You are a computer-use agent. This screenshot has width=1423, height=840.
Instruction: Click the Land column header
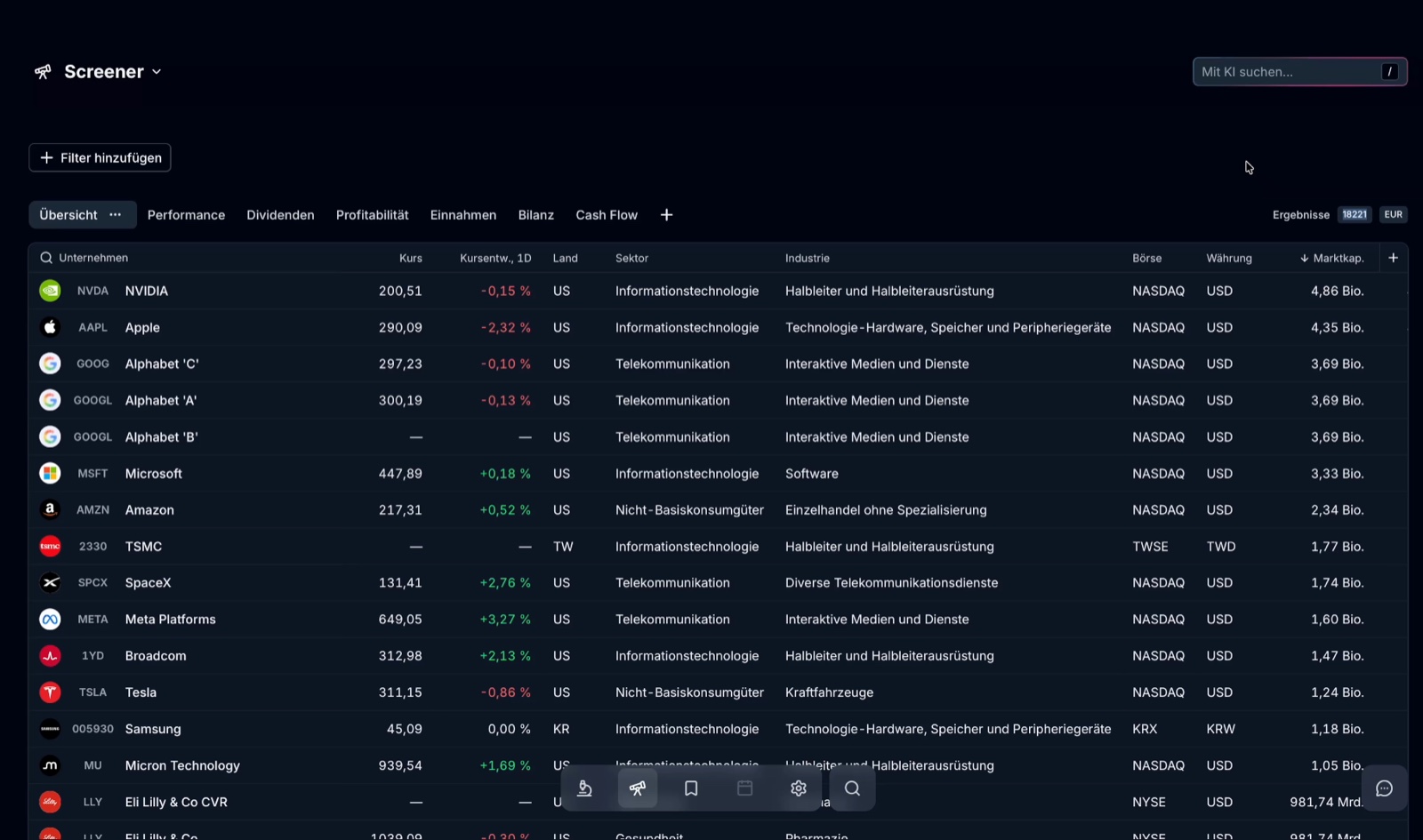(x=566, y=258)
